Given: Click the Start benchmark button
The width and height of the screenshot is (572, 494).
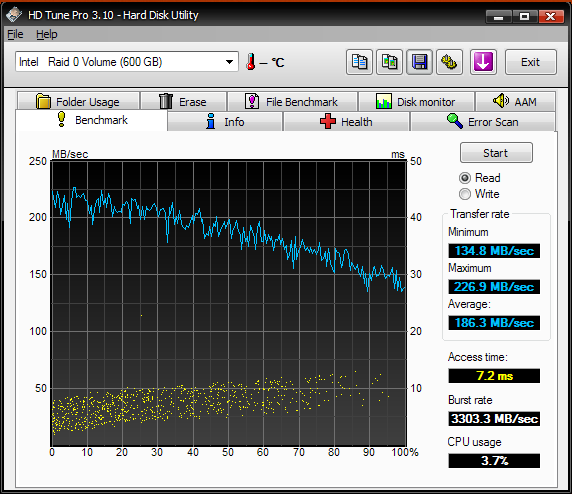Looking at the screenshot, I should (496, 153).
